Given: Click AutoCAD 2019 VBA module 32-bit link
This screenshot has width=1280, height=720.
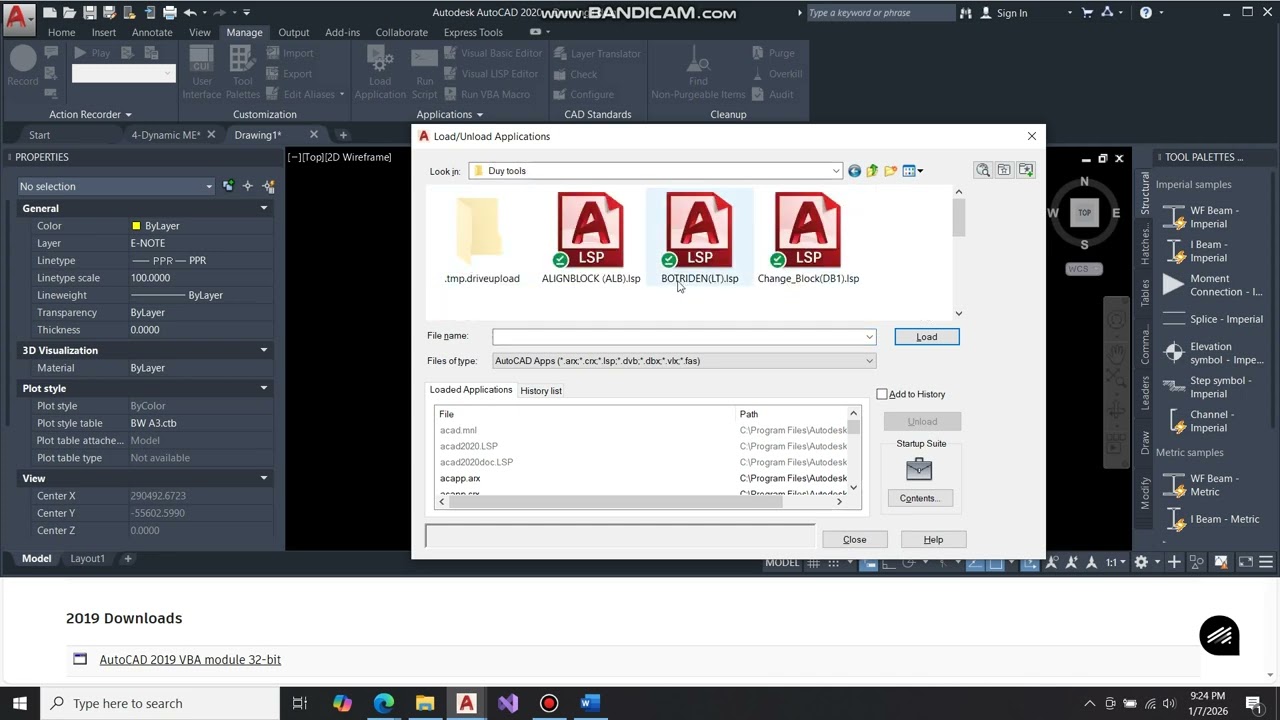Looking at the screenshot, I should coord(190,660).
